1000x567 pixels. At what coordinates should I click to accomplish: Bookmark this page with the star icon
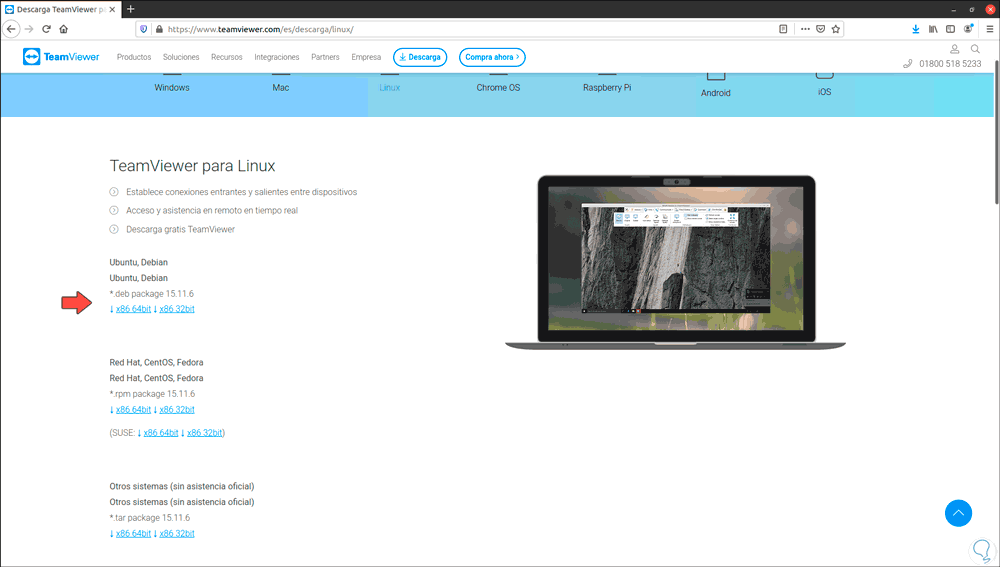click(835, 29)
